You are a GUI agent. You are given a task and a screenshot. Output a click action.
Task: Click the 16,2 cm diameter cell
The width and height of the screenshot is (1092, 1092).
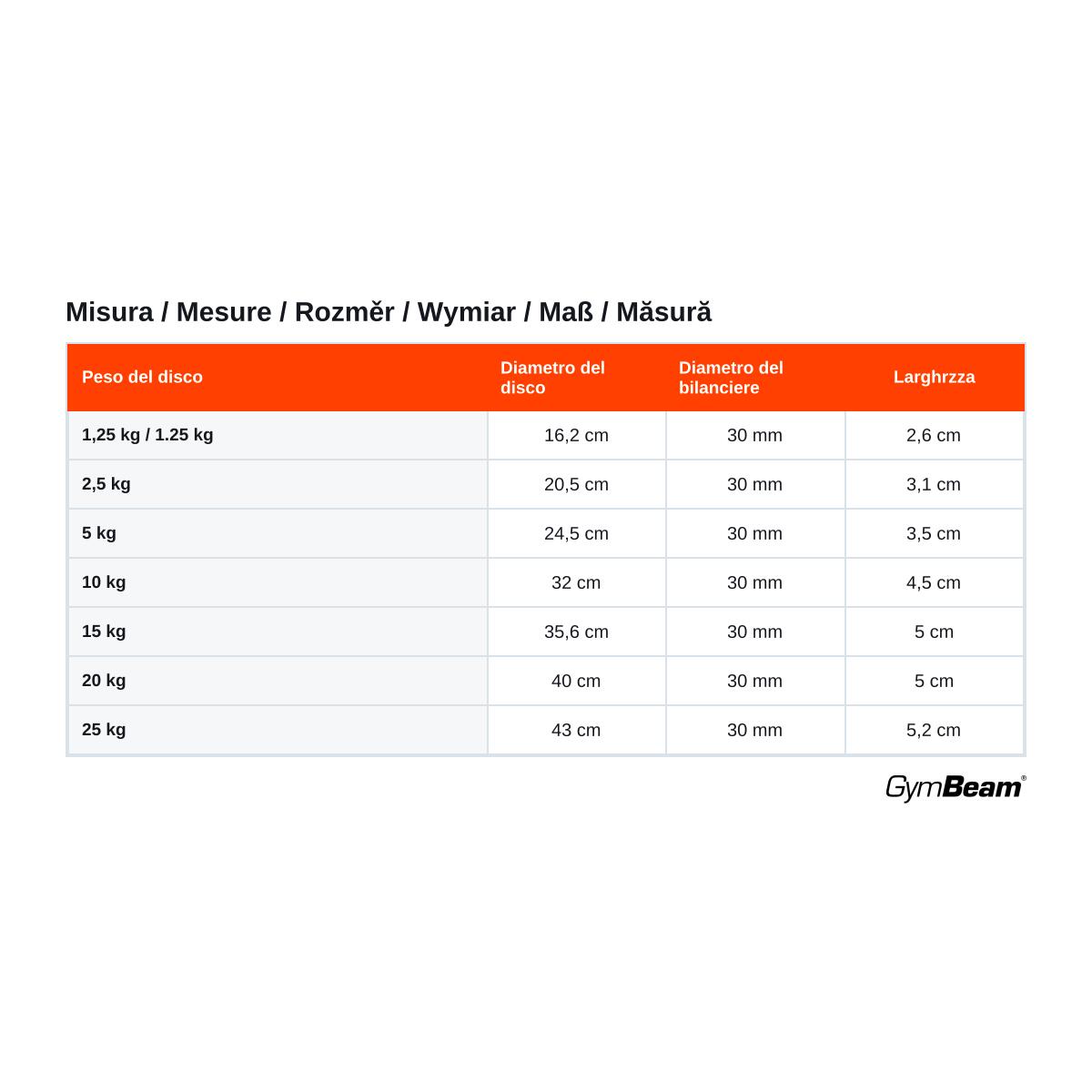pyautogui.click(x=576, y=435)
